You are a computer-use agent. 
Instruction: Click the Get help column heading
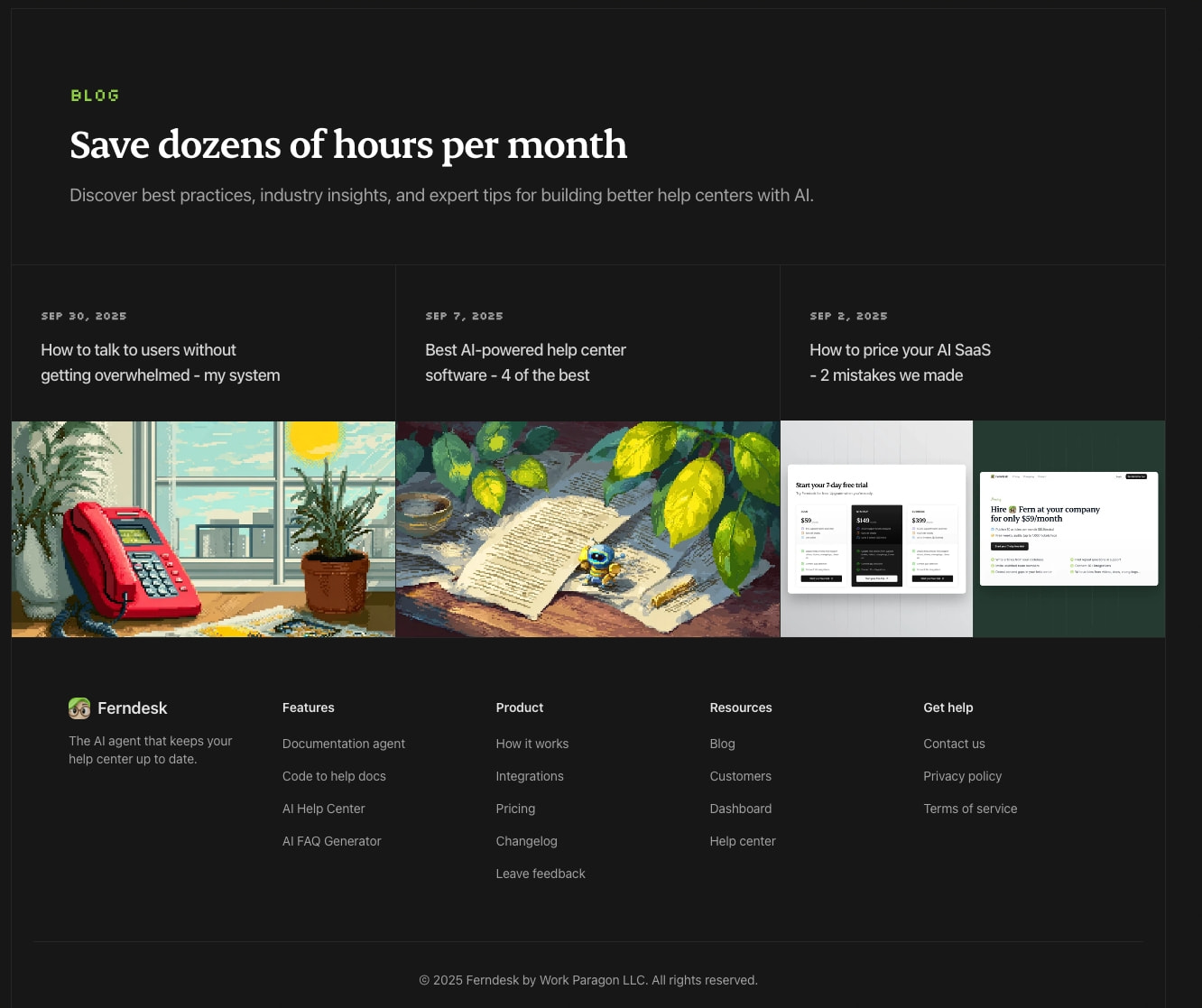(948, 707)
